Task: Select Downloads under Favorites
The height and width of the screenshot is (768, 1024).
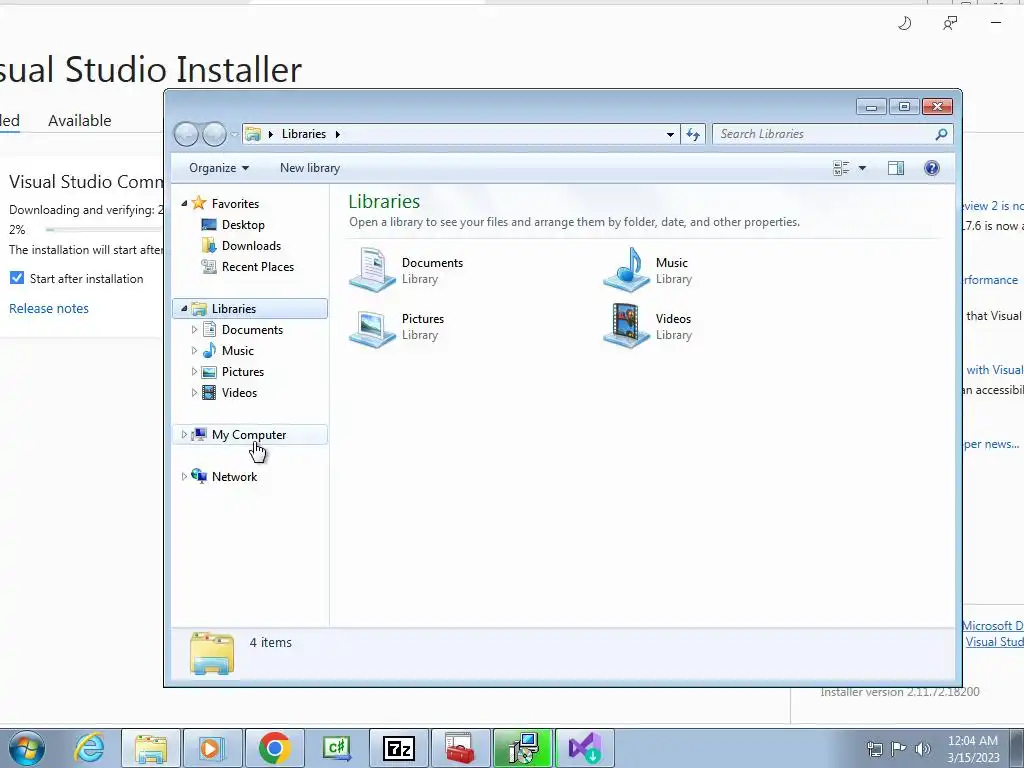Action: point(251,246)
